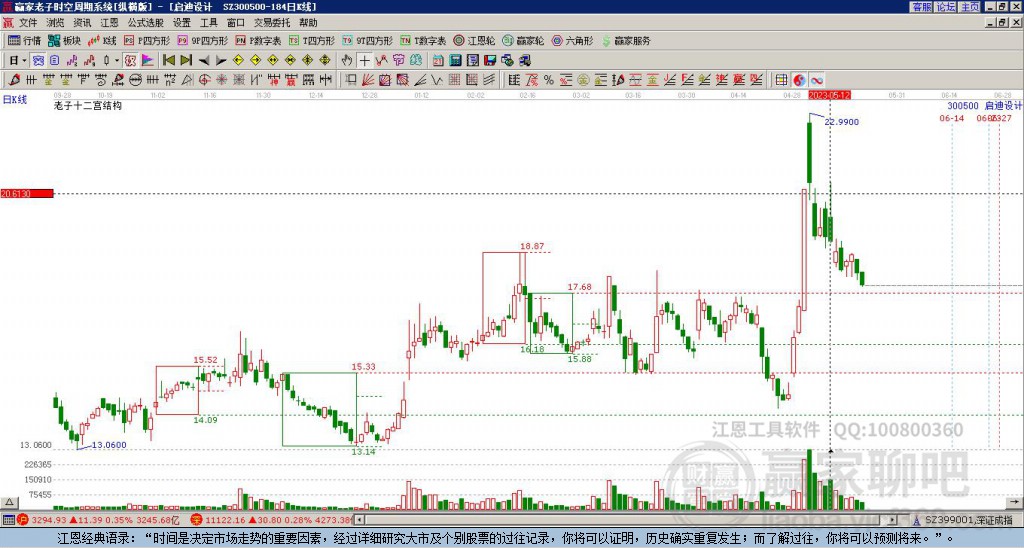Toggle the infinity wave icon
The width and height of the screenshot is (1024, 548).
tap(817, 80)
